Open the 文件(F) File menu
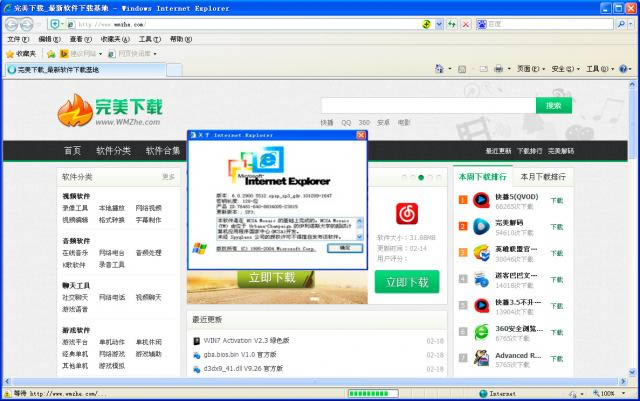Image resolution: width=640 pixels, height=401 pixels. tap(18, 39)
